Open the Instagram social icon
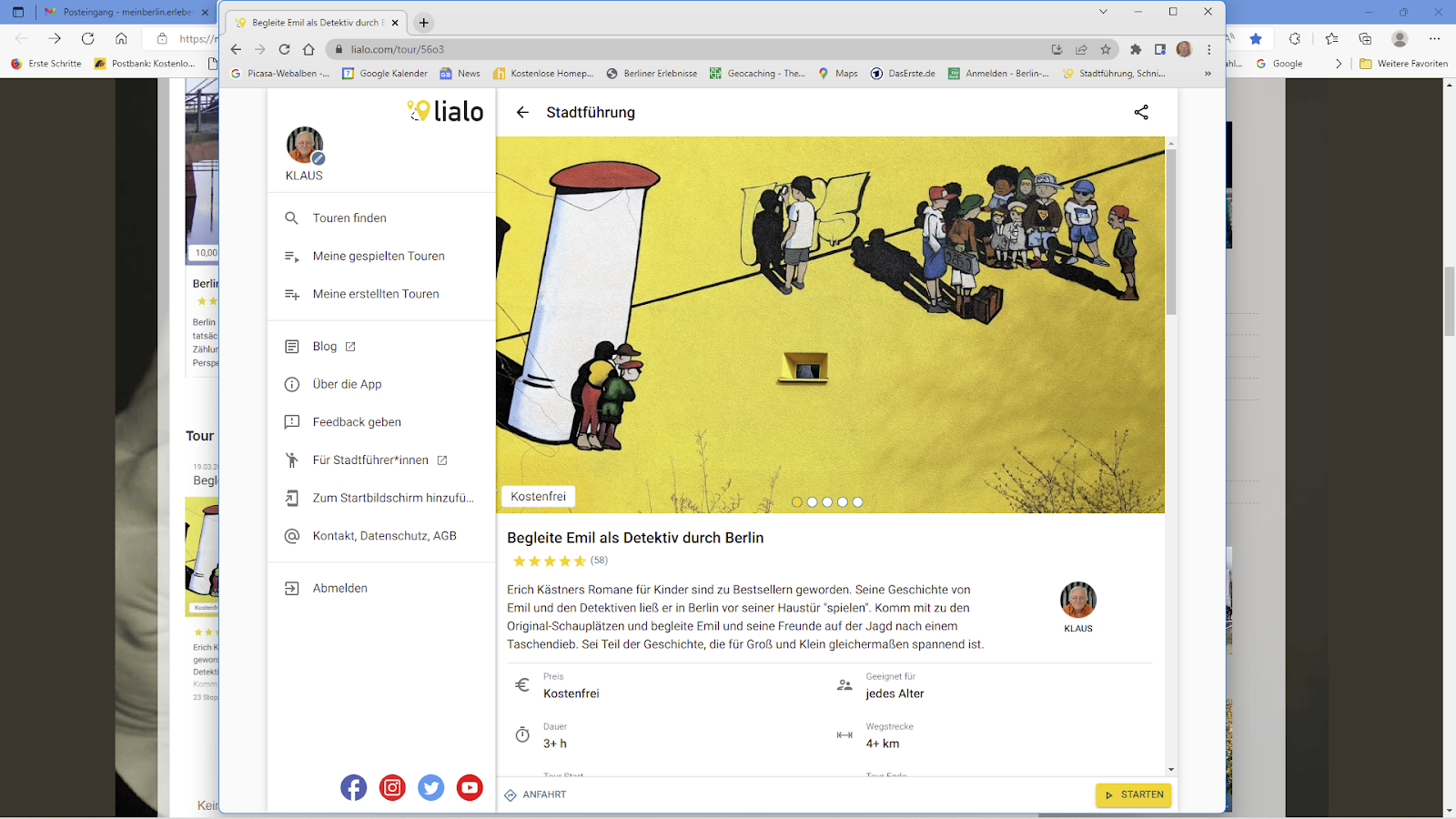Image resolution: width=1456 pixels, height=819 pixels. tap(392, 787)
